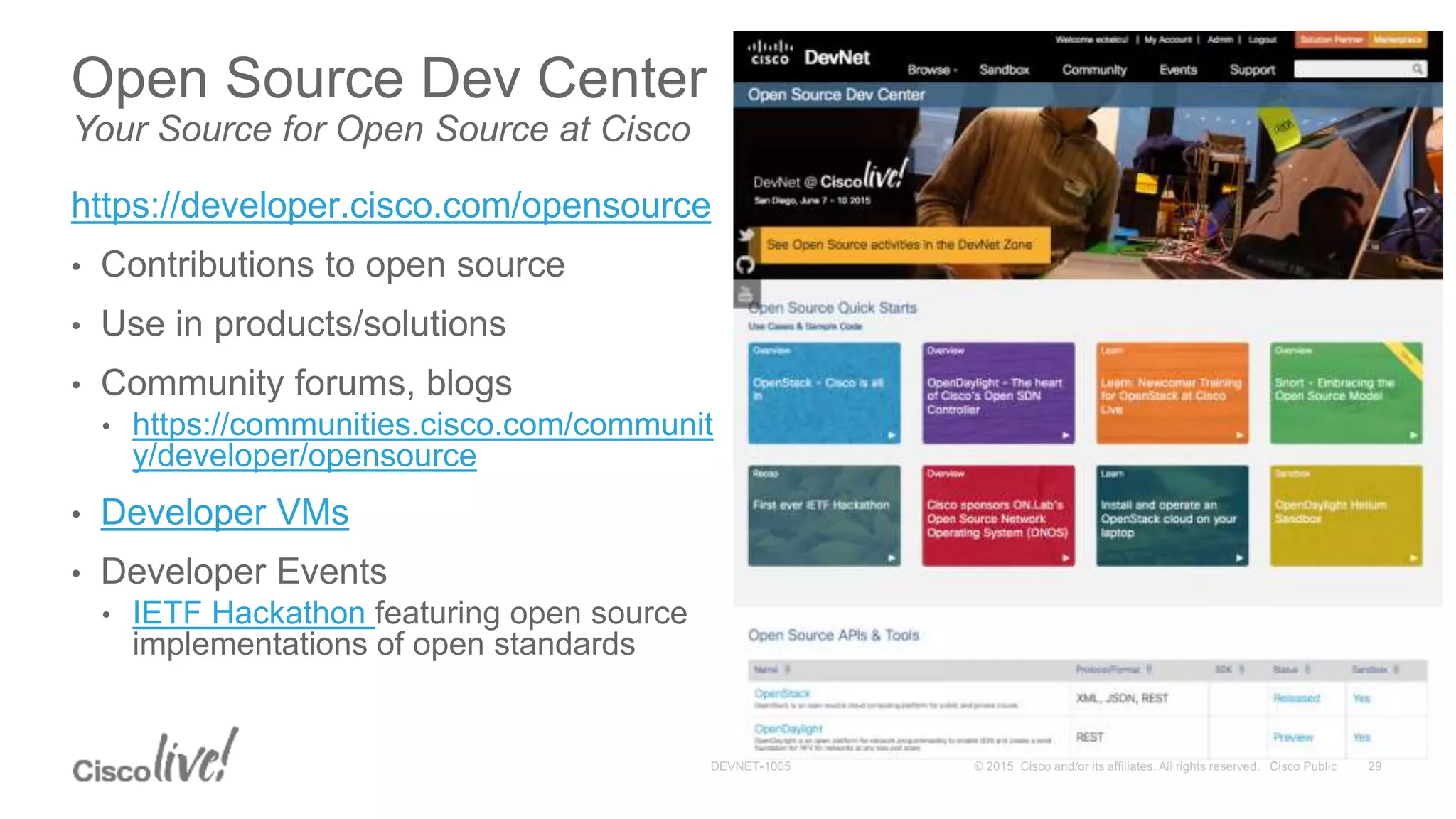Sort table by Name column icon
This screenshot has width=1456, height=819.
(x=787, y=669)
